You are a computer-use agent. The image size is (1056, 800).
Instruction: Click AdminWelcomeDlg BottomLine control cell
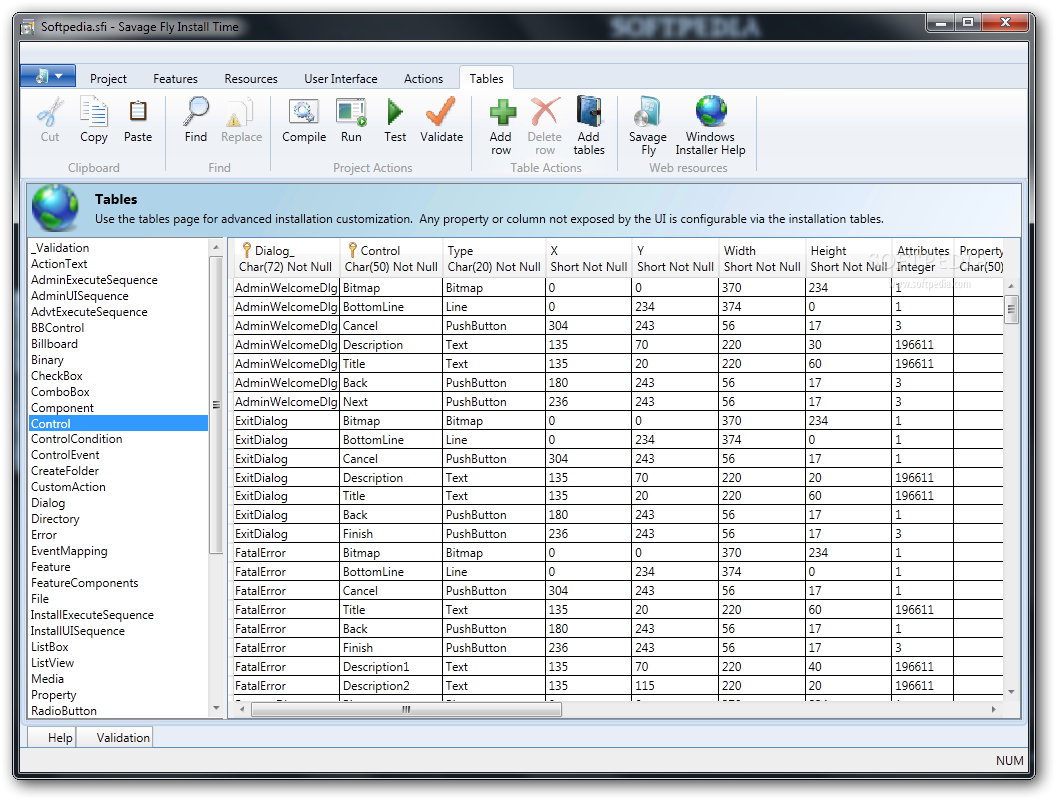[391, 307]
